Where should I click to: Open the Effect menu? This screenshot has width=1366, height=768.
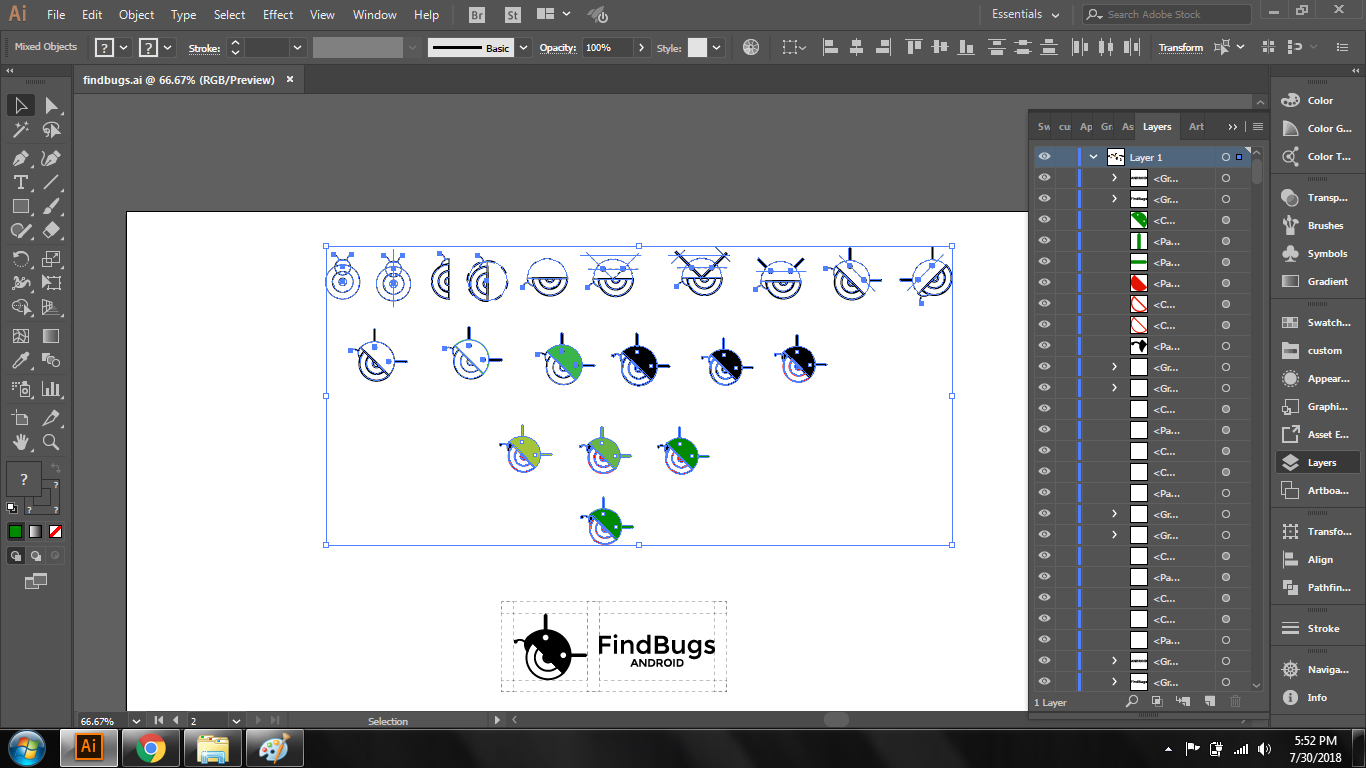tap(278, 15)
